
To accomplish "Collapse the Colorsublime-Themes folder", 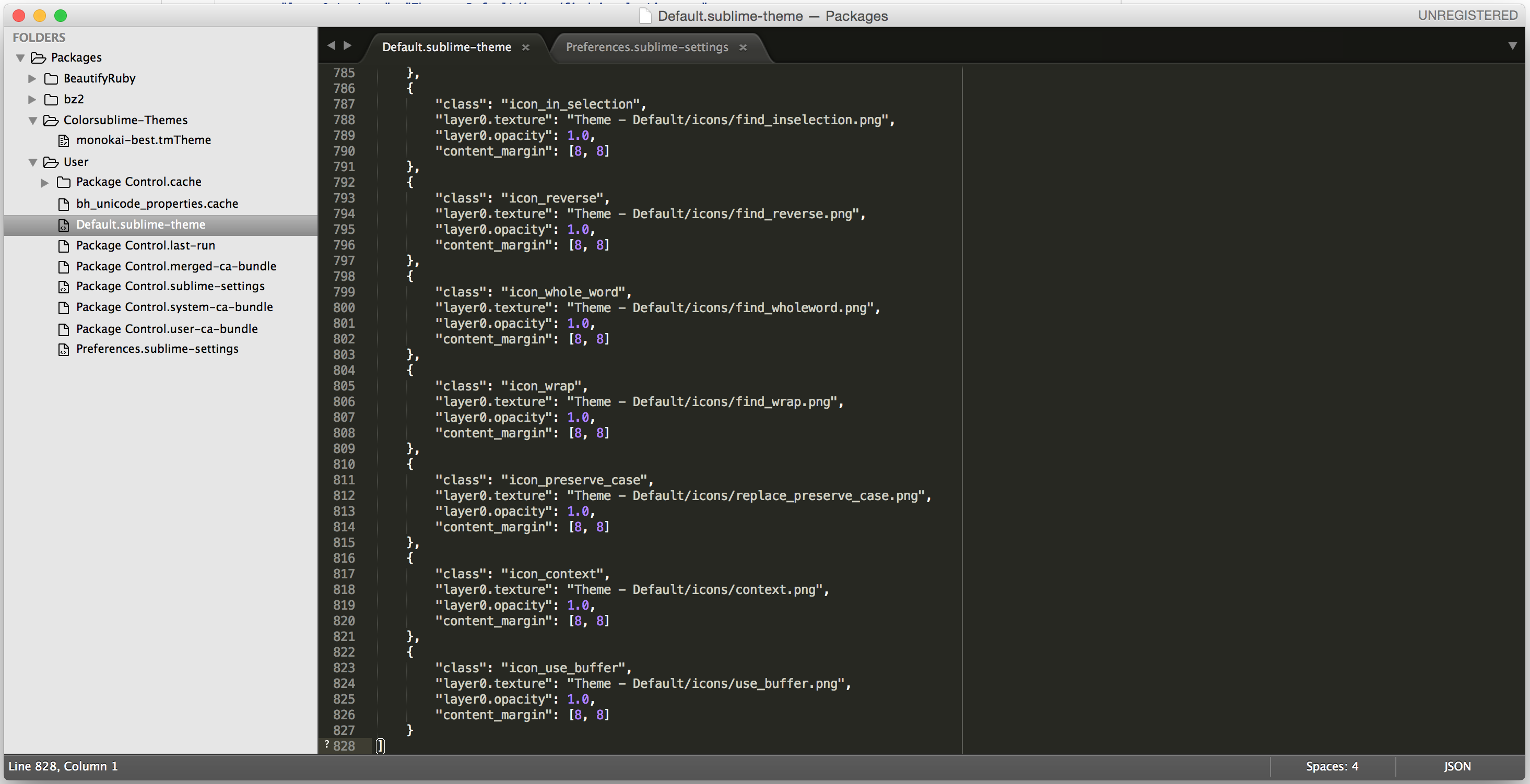I will coord(33,121).
